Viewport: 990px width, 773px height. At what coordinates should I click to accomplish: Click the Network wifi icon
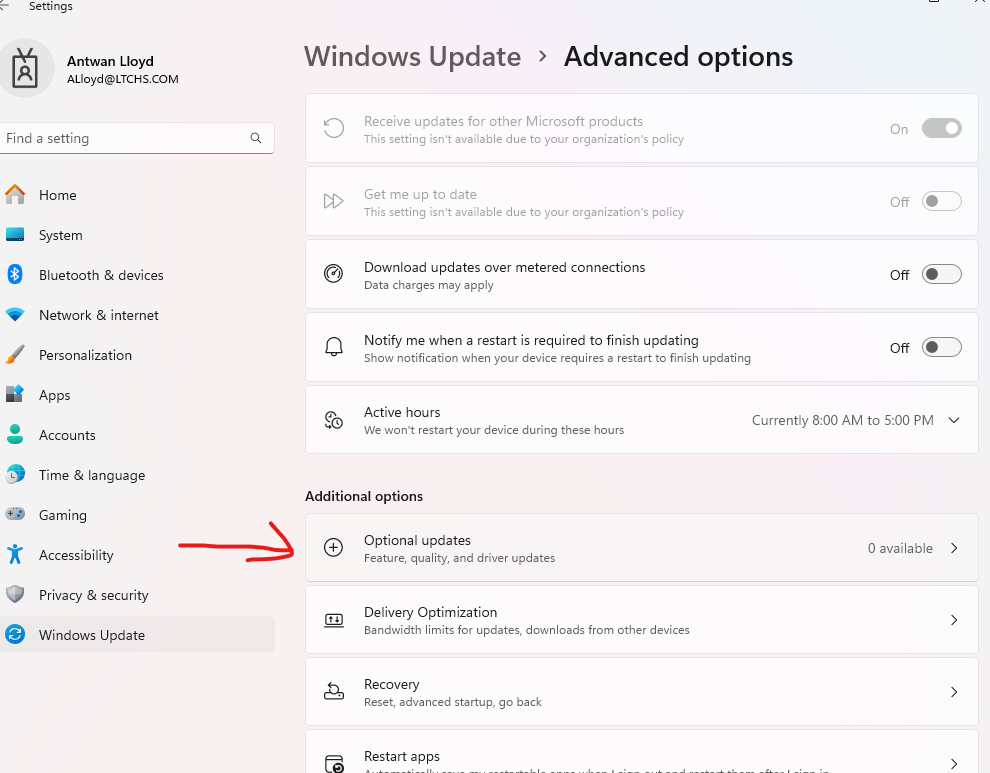tap(15, 315)
